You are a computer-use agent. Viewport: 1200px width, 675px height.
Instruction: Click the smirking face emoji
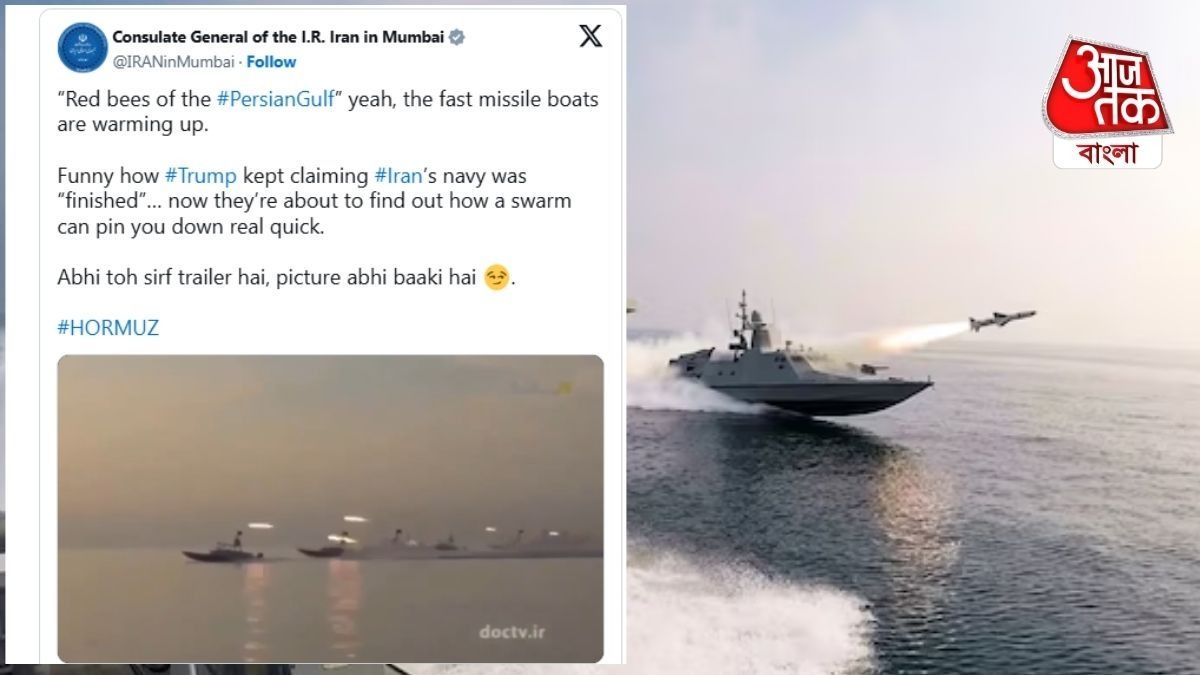click(x=494, y=279)
